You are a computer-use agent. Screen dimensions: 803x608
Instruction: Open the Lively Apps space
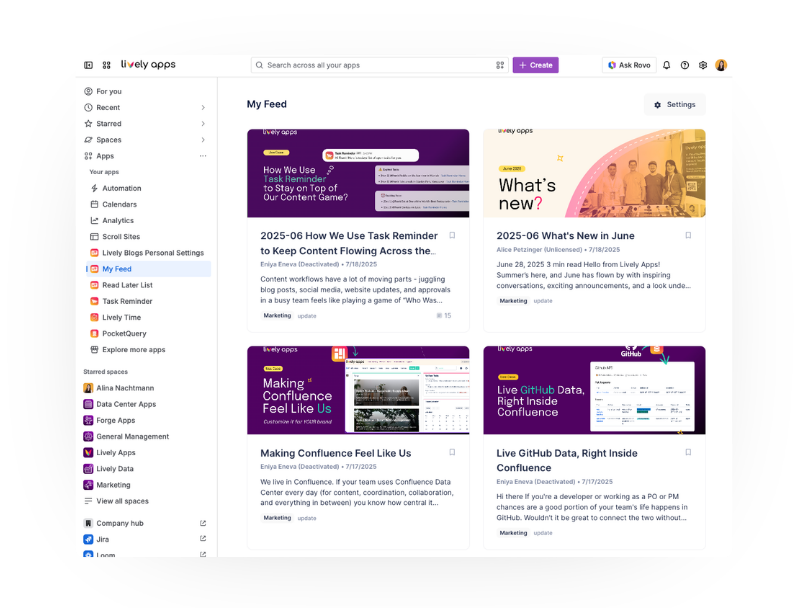pos(146,452)
